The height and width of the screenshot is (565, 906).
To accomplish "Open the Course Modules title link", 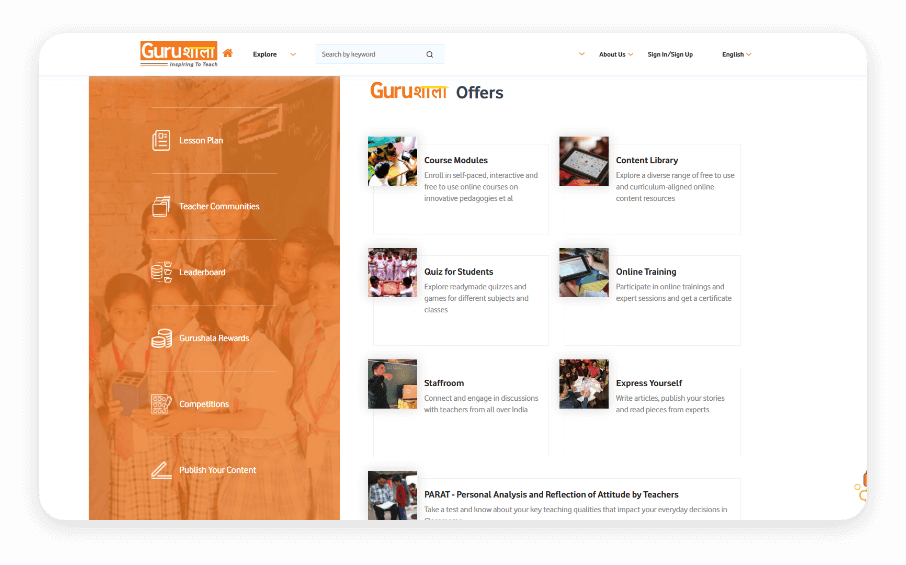I will tap(456, 160).
